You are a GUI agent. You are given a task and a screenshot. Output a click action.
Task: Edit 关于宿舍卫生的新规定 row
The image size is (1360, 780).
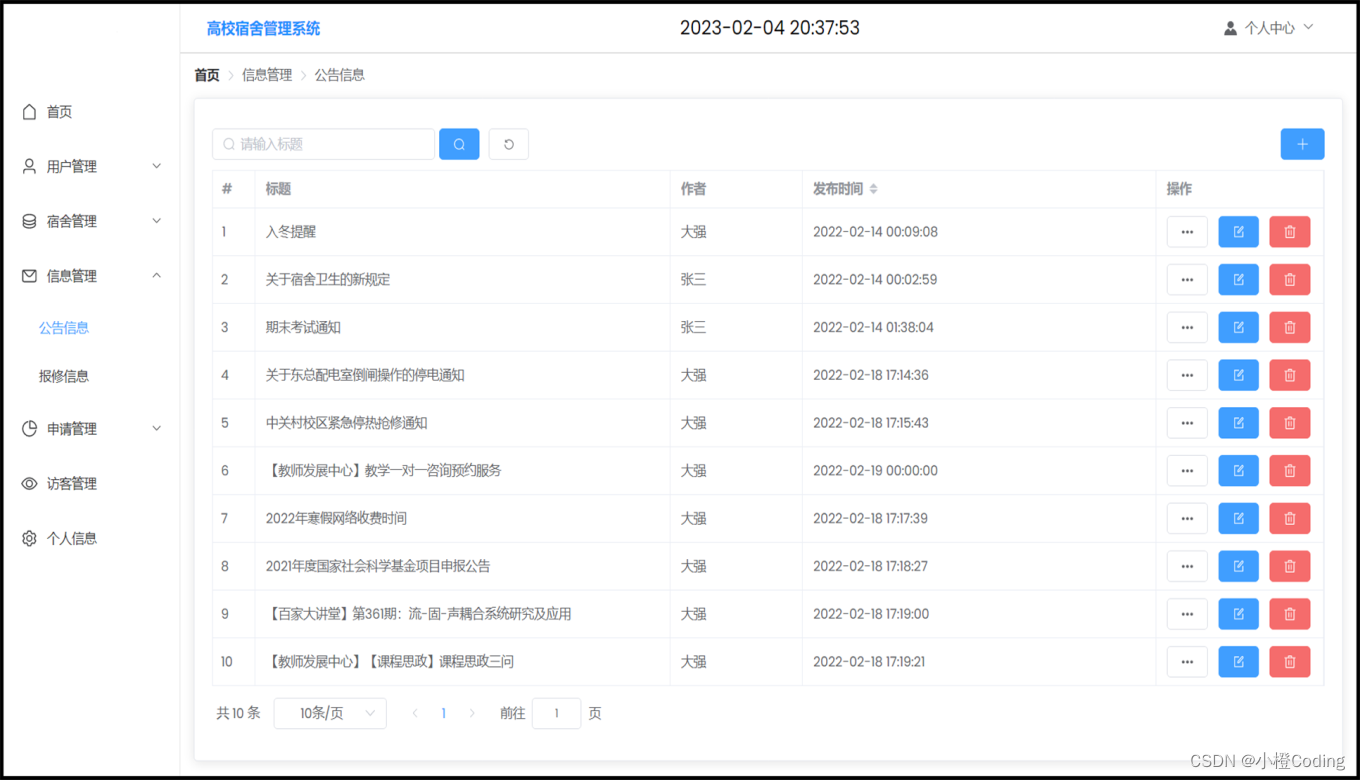click(x=1238, y=280)
